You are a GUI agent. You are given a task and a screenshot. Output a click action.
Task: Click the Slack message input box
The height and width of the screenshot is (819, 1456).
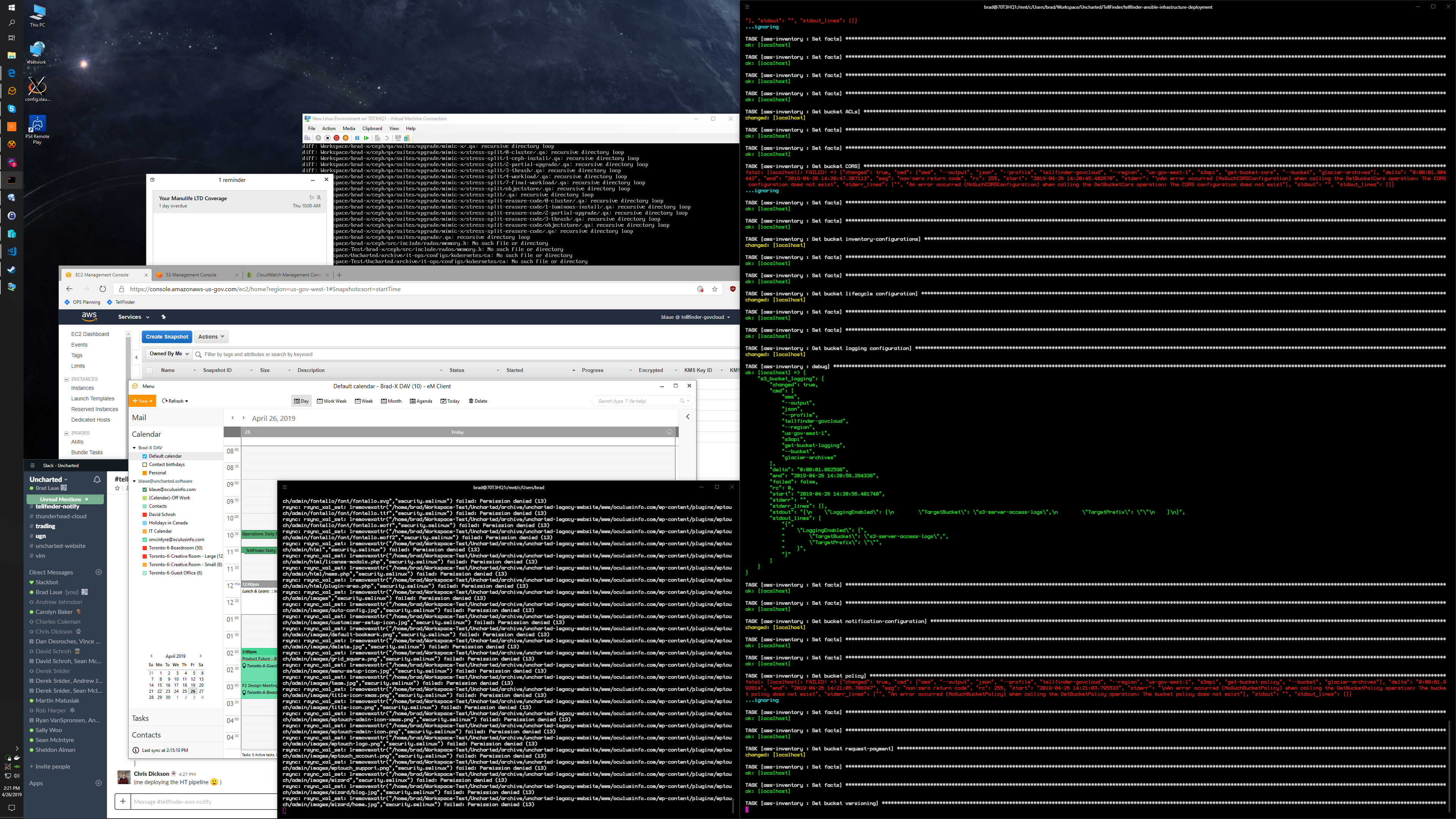coord(204,802)
